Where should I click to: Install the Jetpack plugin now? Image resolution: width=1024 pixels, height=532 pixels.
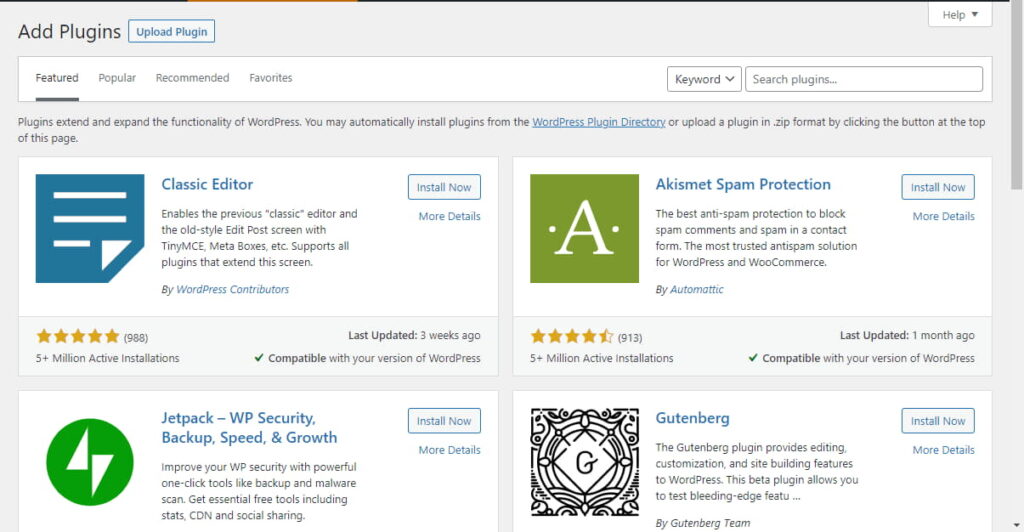(444, 420)
